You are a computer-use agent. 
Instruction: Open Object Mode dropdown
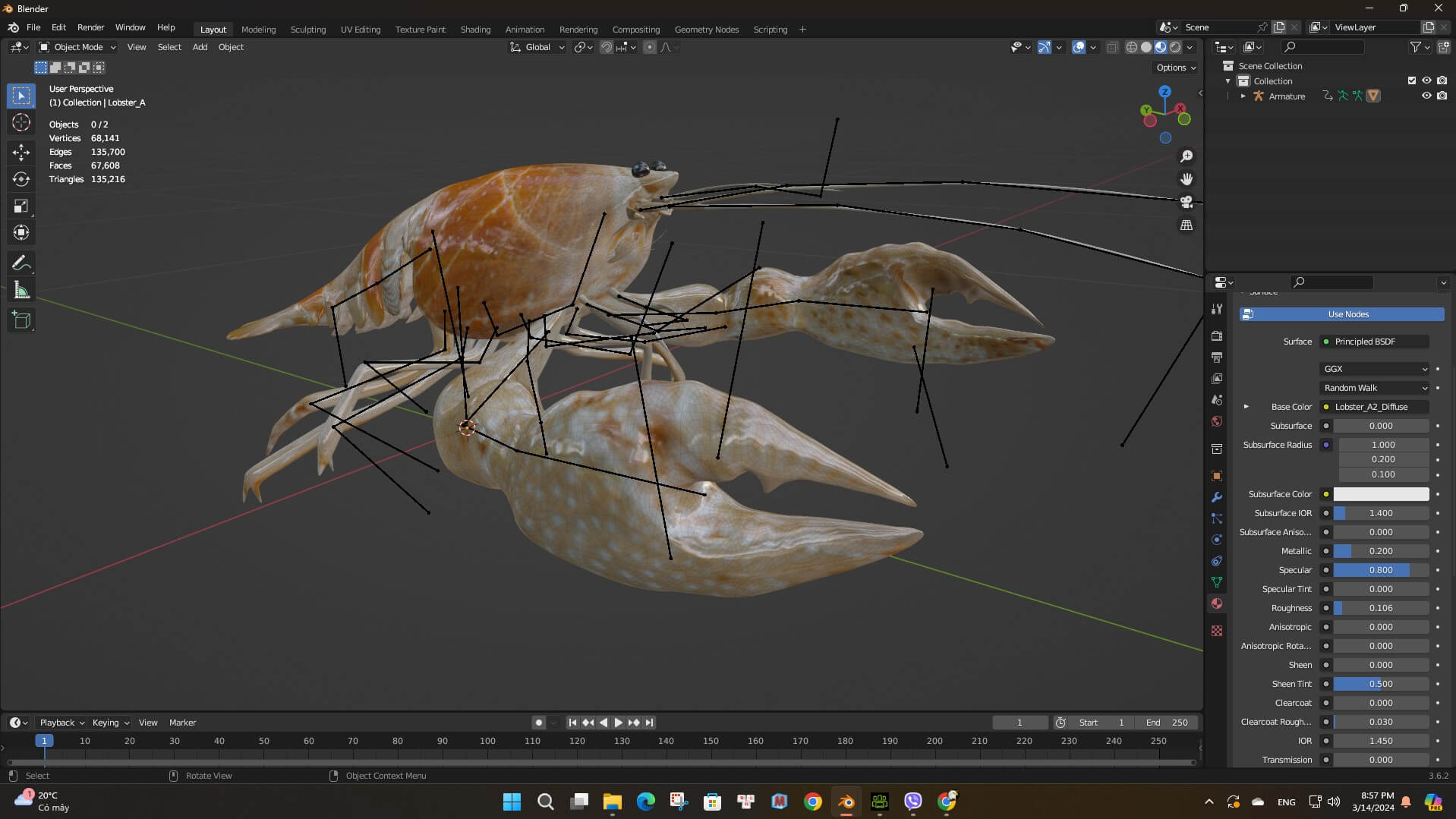(77, 47)
